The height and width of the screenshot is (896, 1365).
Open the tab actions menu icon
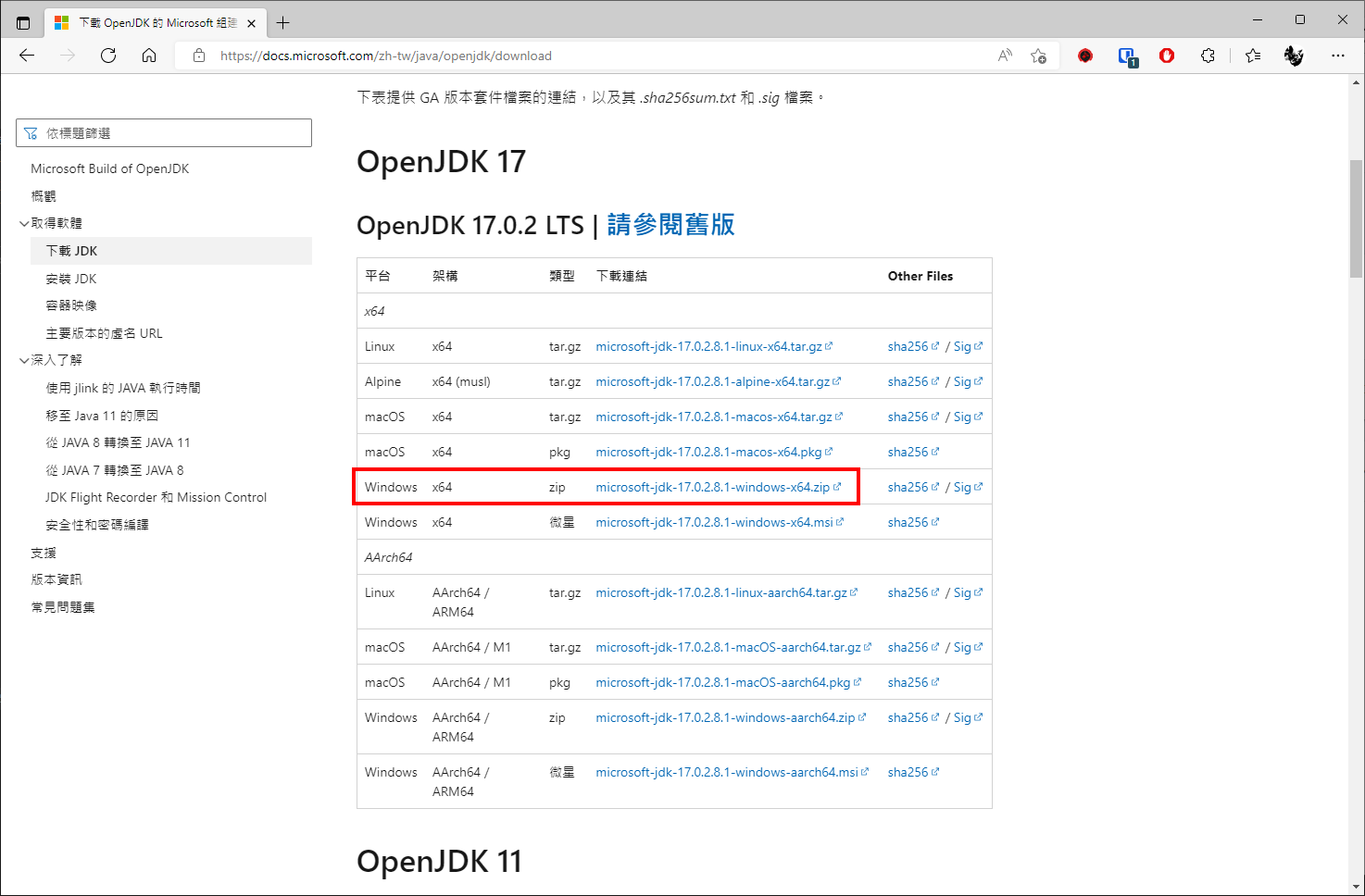(23, 22)
